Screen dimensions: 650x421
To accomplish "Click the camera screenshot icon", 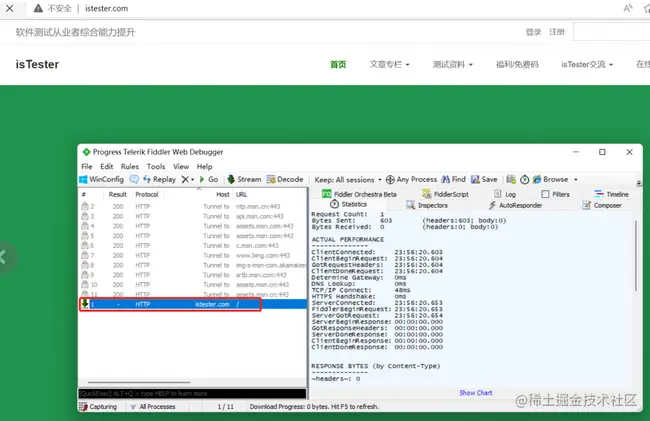I will (511, 179).
